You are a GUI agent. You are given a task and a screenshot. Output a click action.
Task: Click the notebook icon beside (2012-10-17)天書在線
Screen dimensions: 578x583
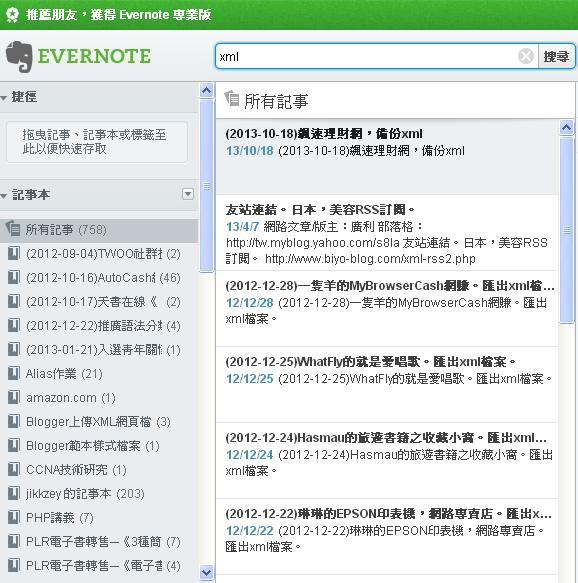coord(14,302)
